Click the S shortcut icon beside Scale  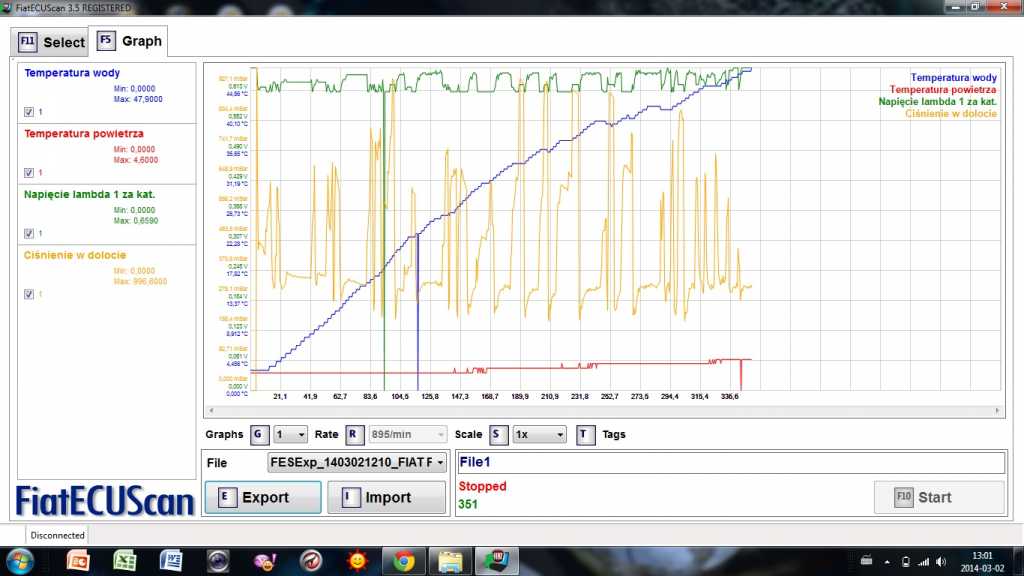pyautogui.click(x=498, y=435)
